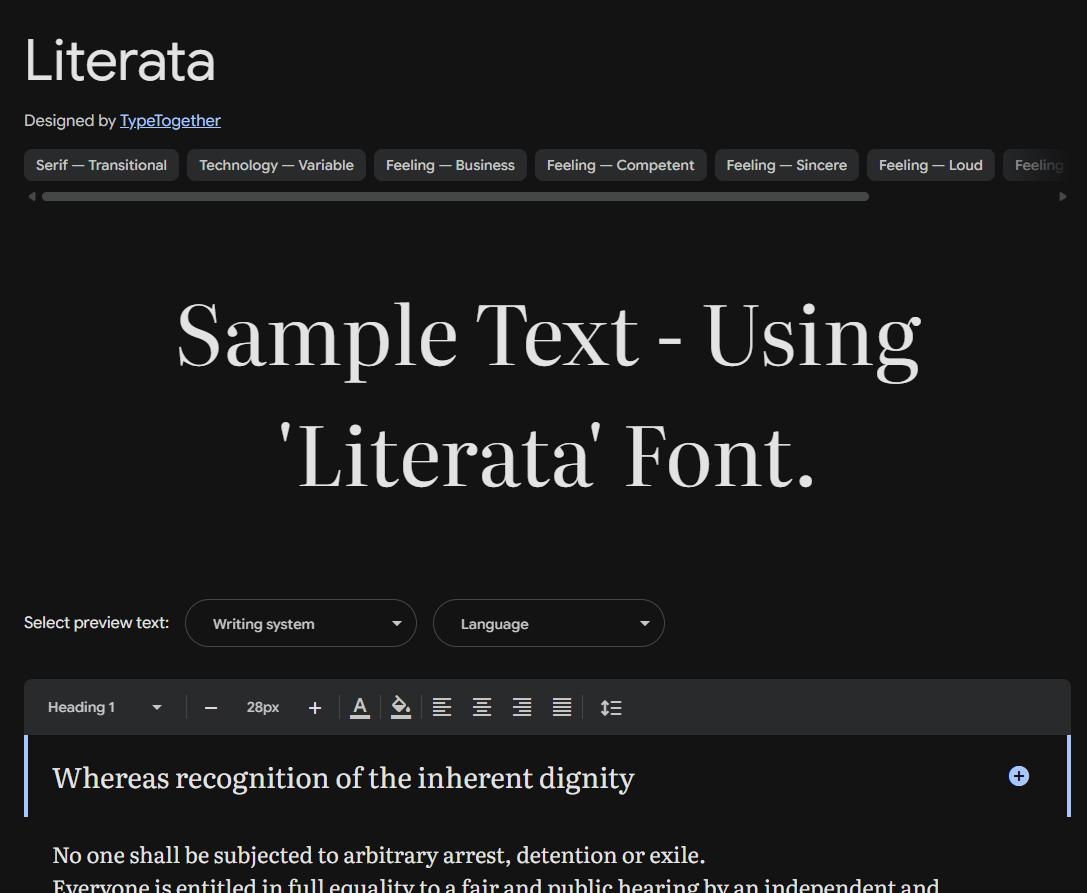Screen dimensions: 1087x893
Task: Select the Feeling — Competent tag
Action: click(620, 165)
